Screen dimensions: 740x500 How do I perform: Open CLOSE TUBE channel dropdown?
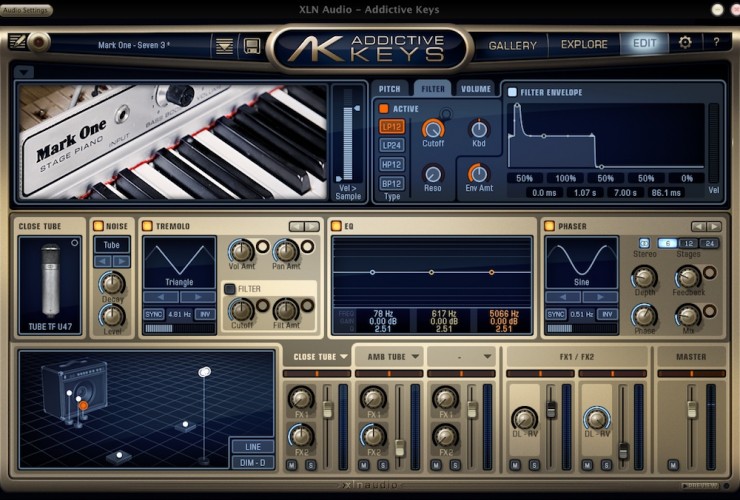[x=344, y=357]
